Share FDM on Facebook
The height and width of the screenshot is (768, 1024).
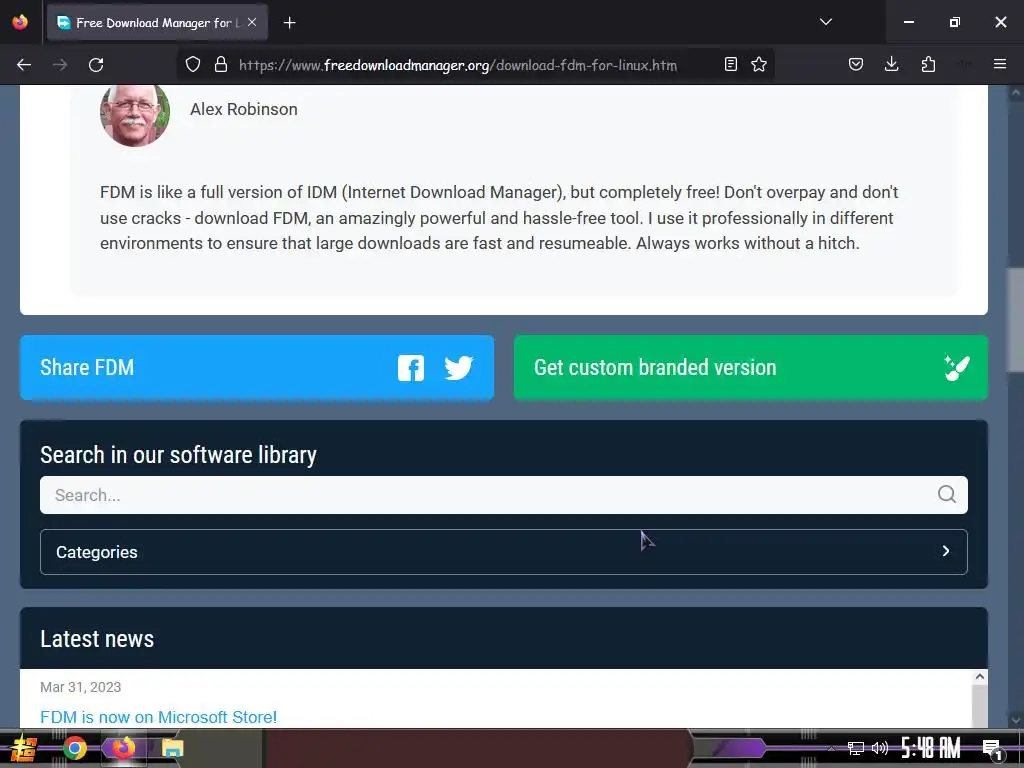[411, 368]
